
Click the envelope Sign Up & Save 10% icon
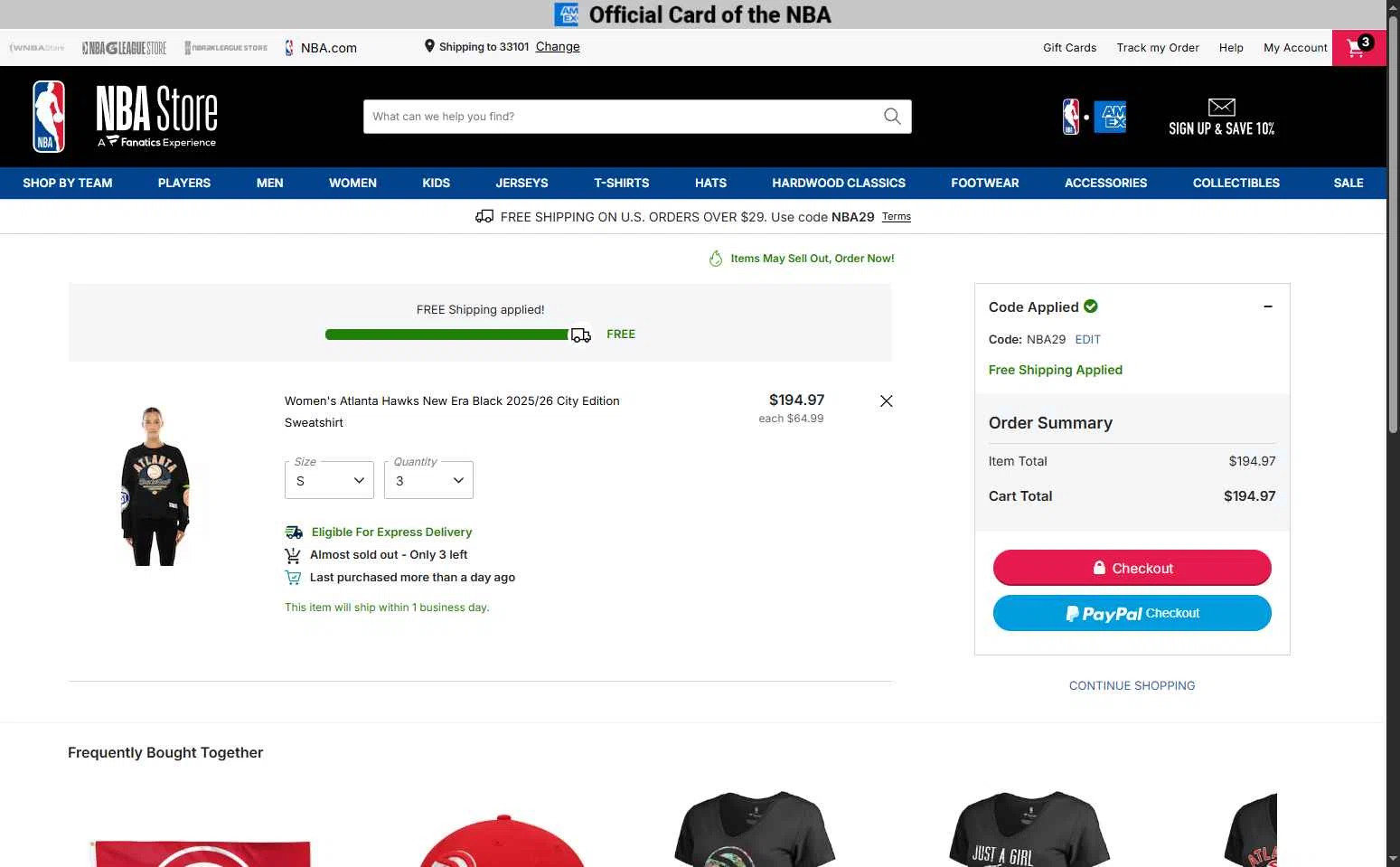click(1221, 107)
